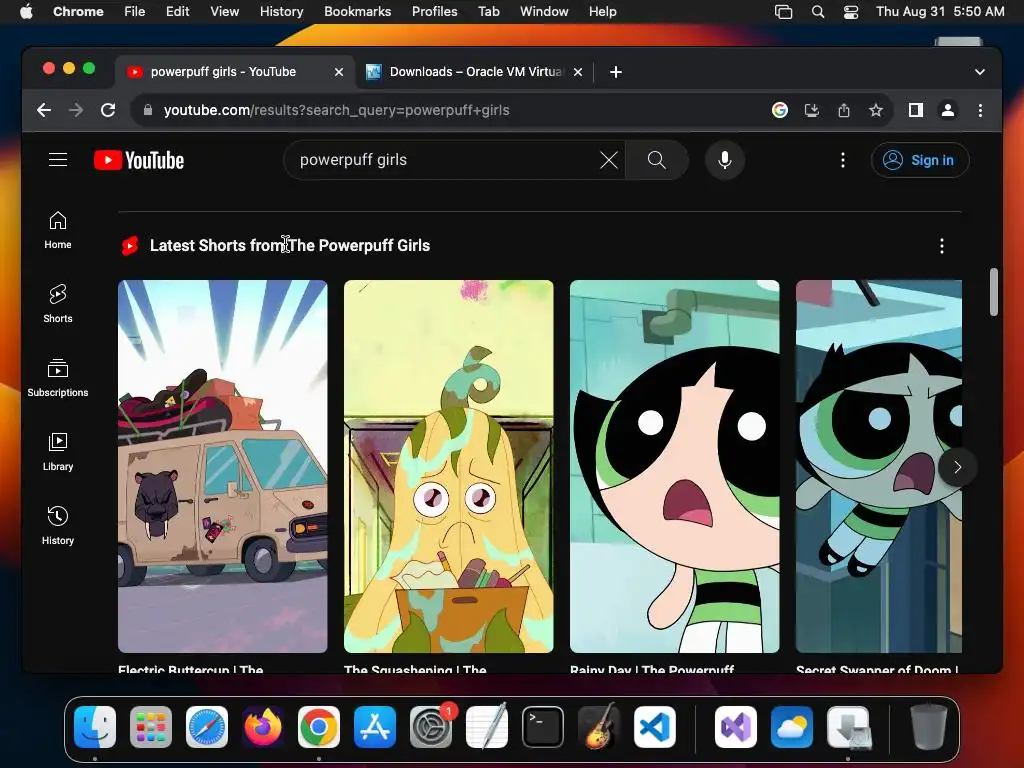The width and height of the screenshot is (1024, 768).
Task: Click the YouTube logo
Action: 139,160
